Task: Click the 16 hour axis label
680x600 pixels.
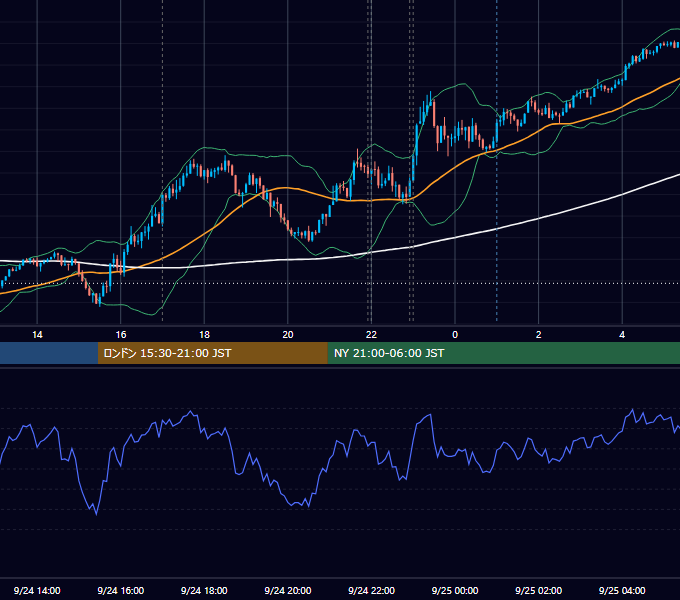Action: click(x=121, y=335)
